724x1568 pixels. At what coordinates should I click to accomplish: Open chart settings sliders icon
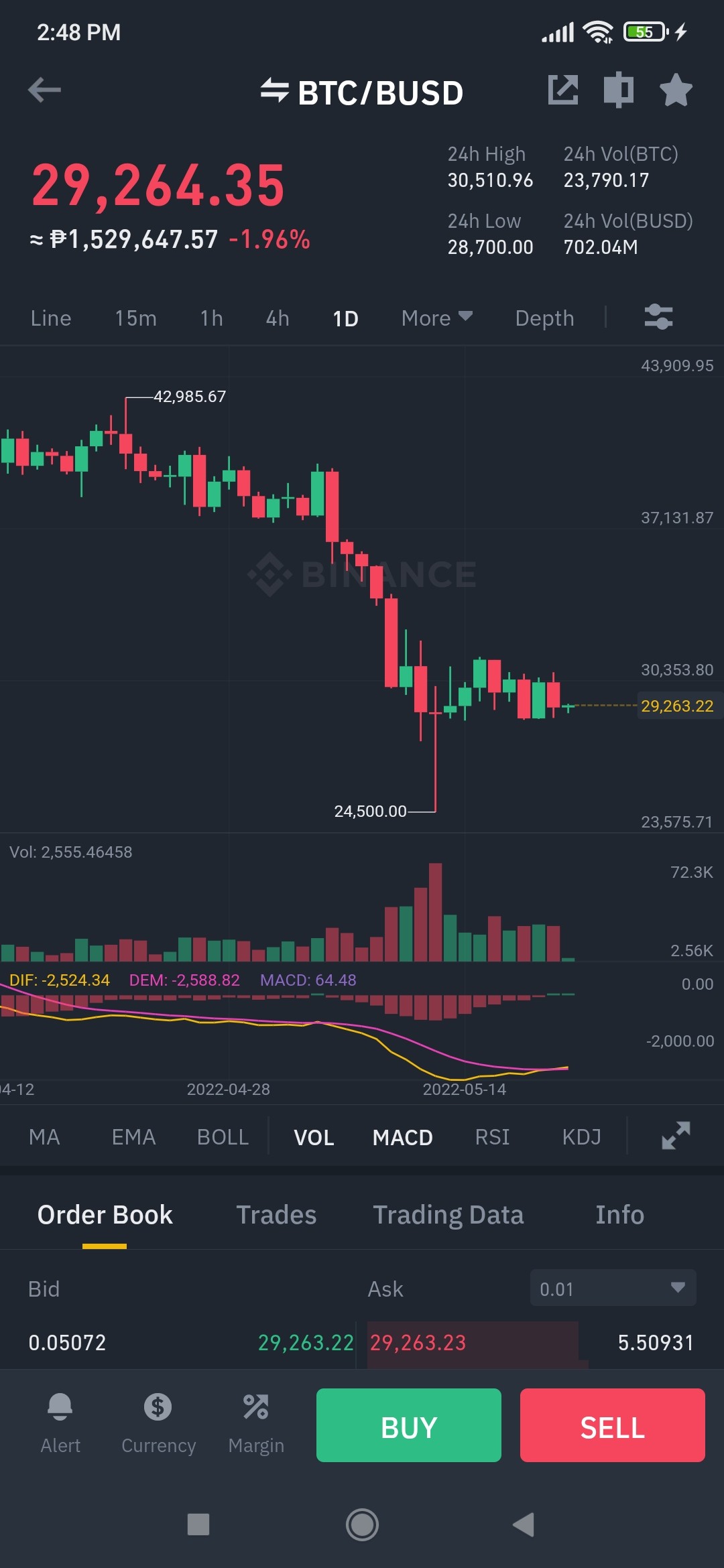(x=658, y=317)
